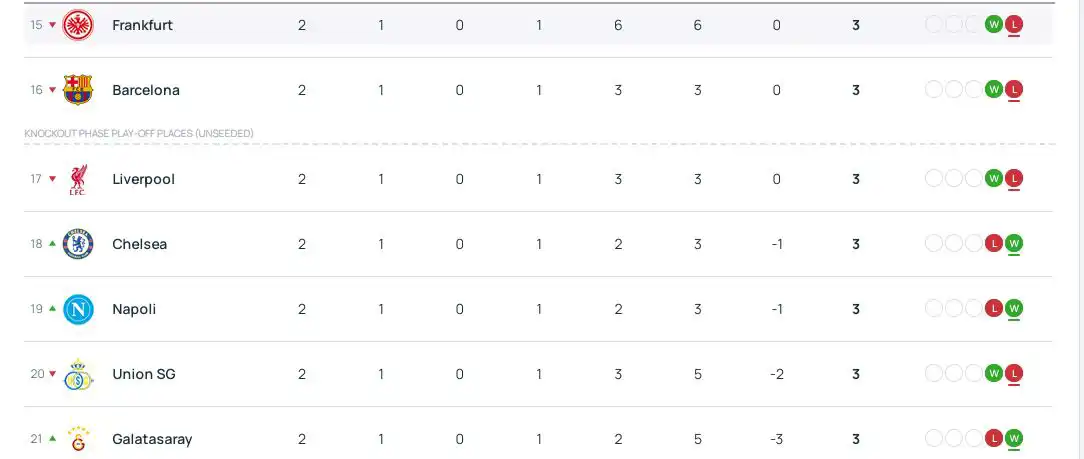Click Union SG's red L form badge
Viewport: 1084px width, 459px height.
pos(1014,374)
